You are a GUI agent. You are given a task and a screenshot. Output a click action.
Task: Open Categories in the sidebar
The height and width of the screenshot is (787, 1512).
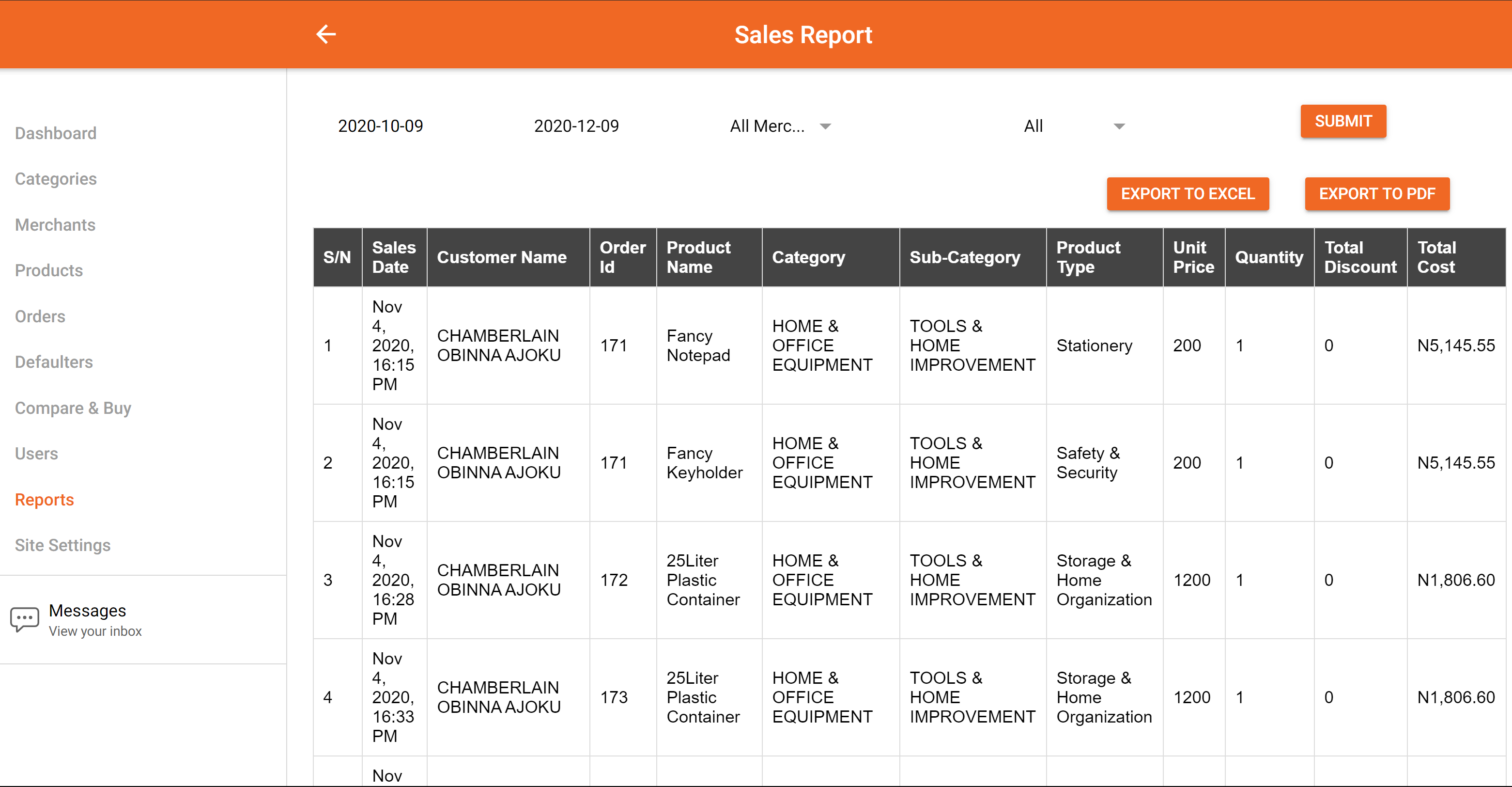click(x=56, y=178)
